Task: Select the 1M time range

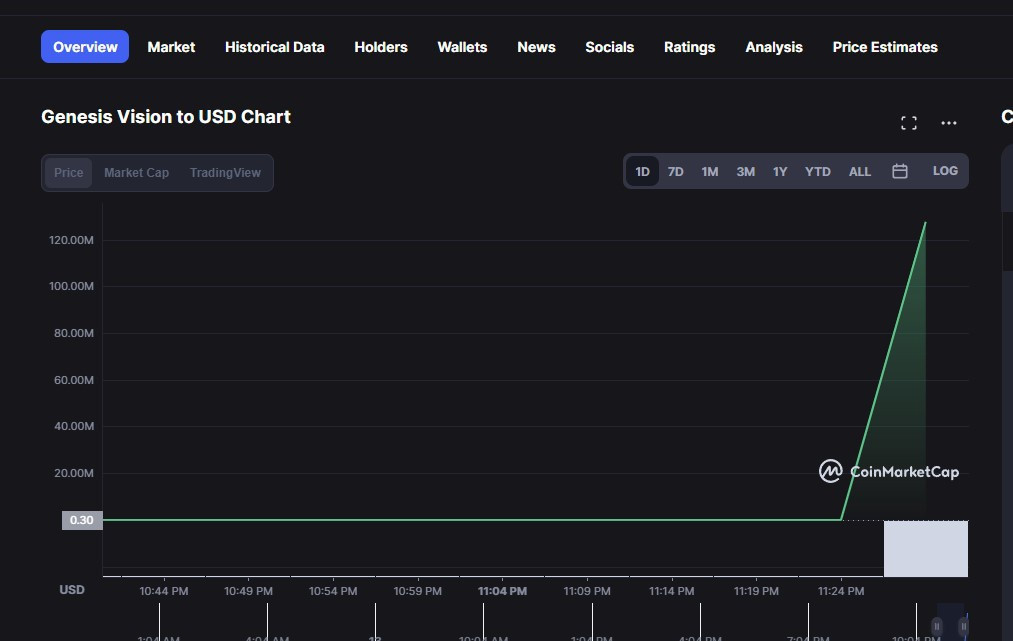Action: point(709,171)
